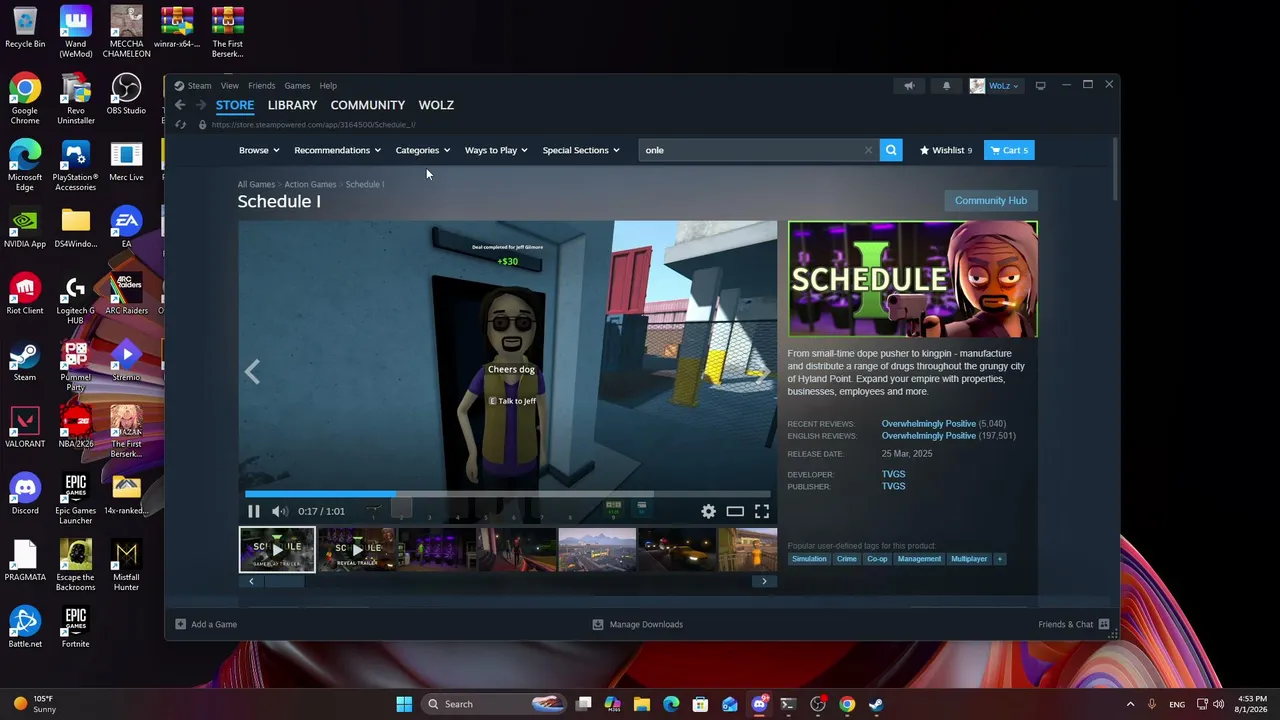Viewport: 1280px width, 720px height.
Task: Open Friends & Chat
Action: click(x=1074, y=624)
